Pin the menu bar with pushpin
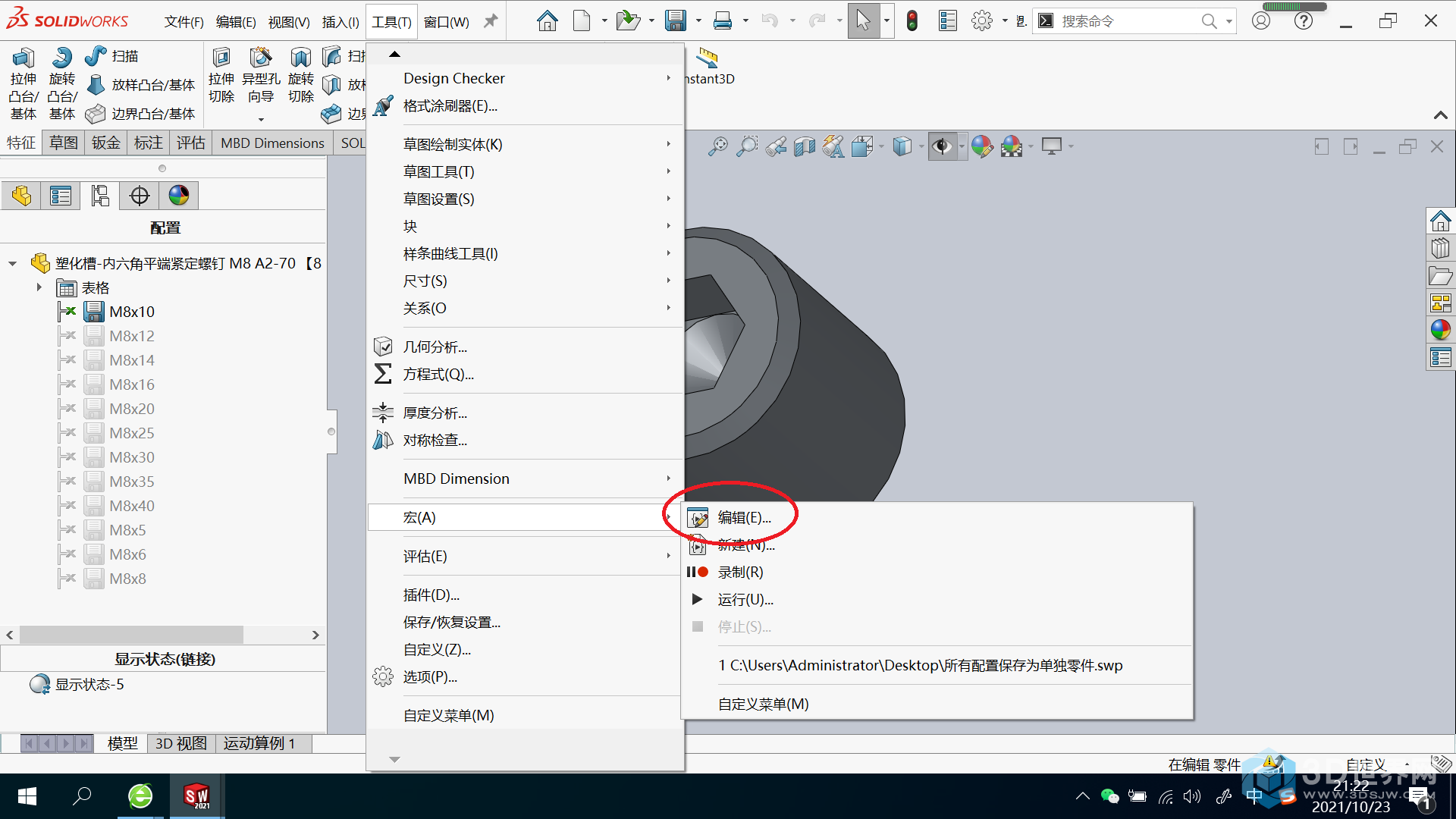Viewport: 1456px width, 819px height. pos(491,20)
